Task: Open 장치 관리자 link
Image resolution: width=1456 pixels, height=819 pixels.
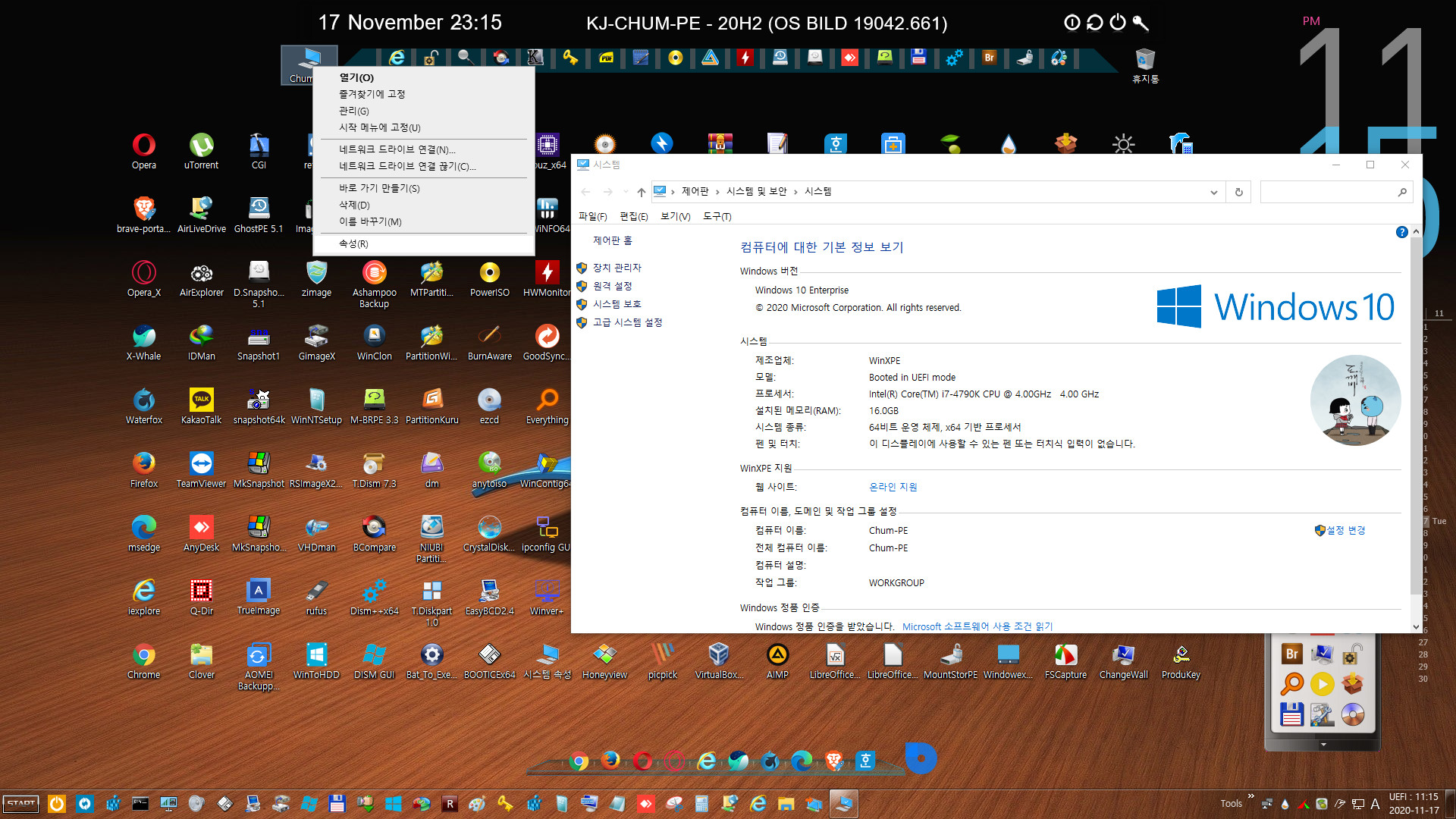Action: [617, 268]
